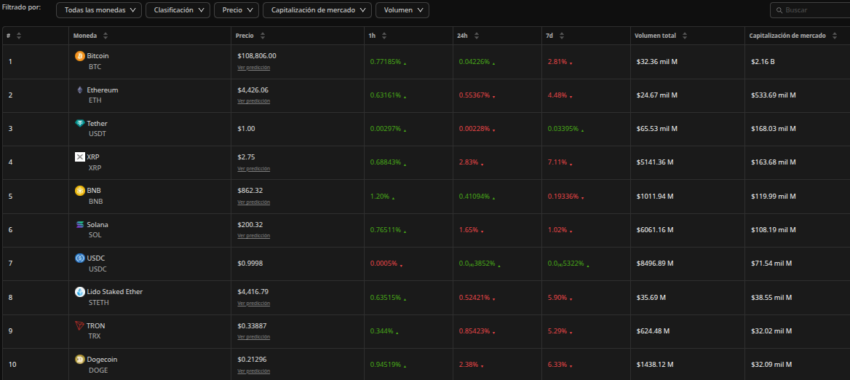
Task: Sort by rank number column arrows
Action: pyautogui.click(x=19, y=36)
